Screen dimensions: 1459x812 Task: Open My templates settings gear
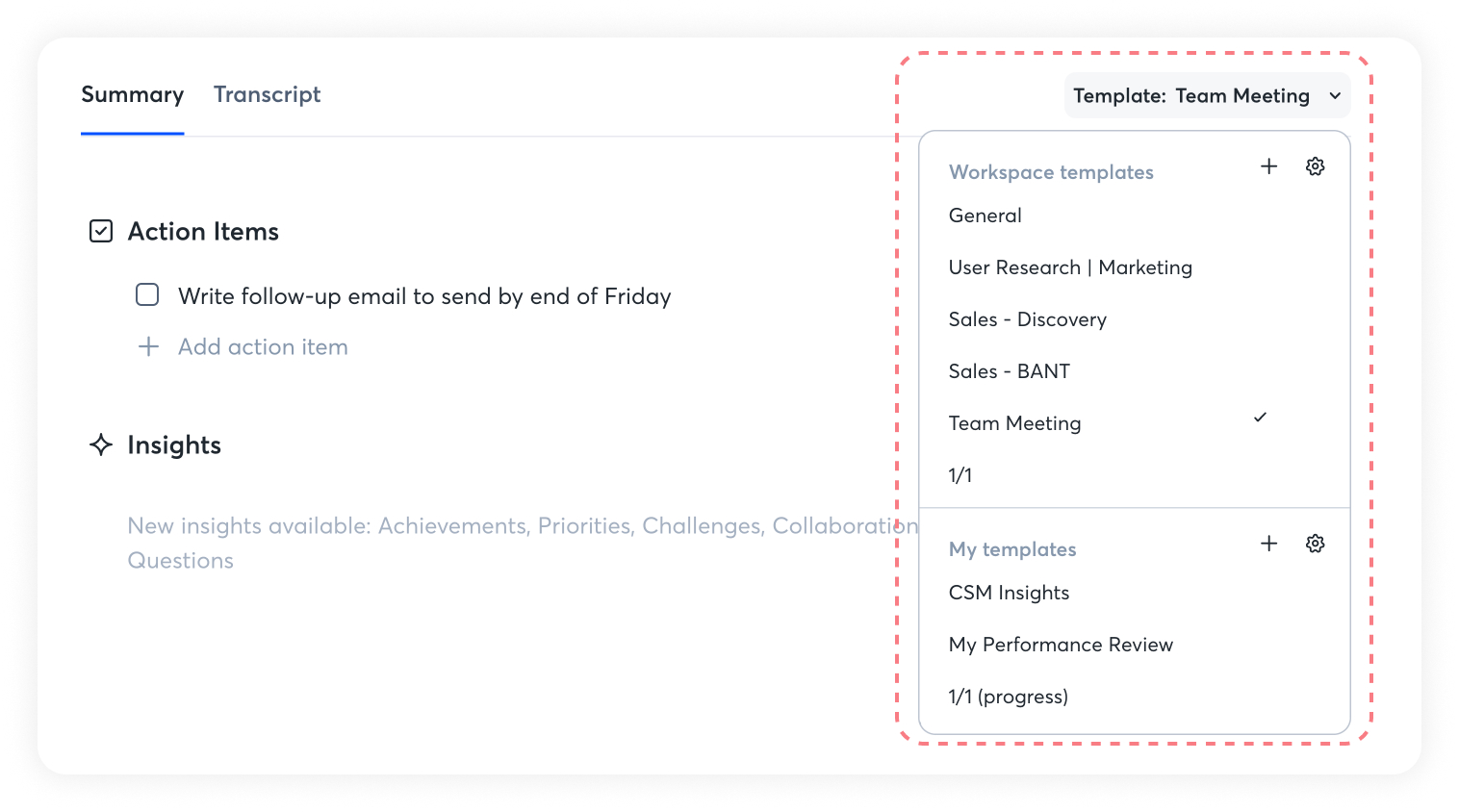click(x=1315, y=544)
